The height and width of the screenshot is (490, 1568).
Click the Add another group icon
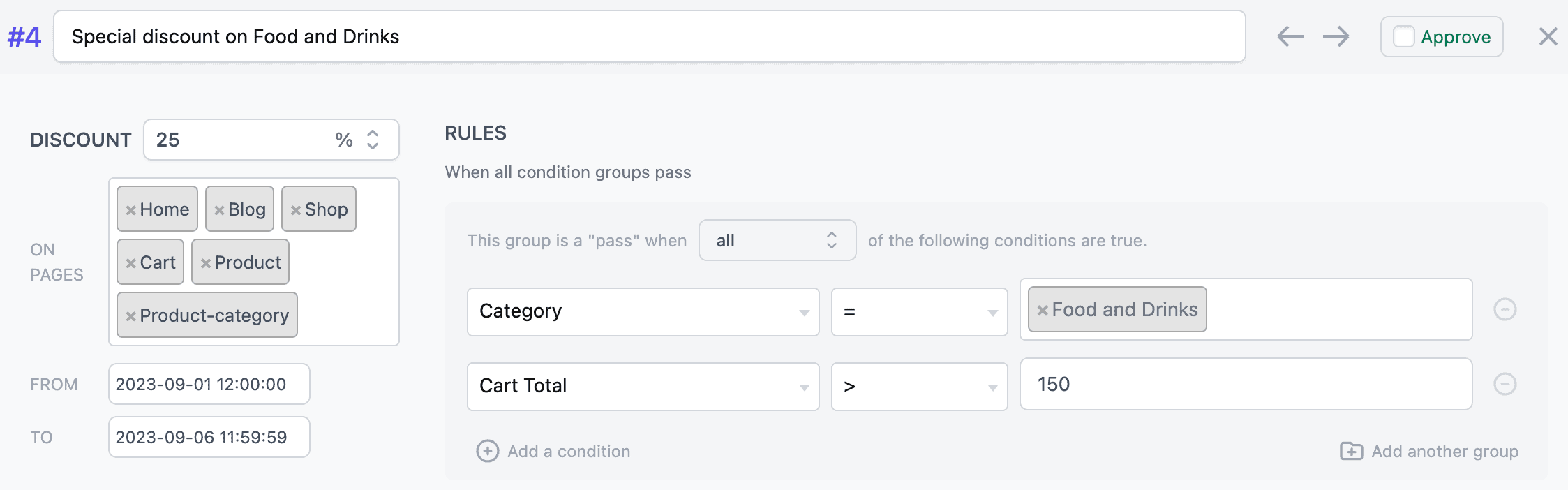[1351, 452]
